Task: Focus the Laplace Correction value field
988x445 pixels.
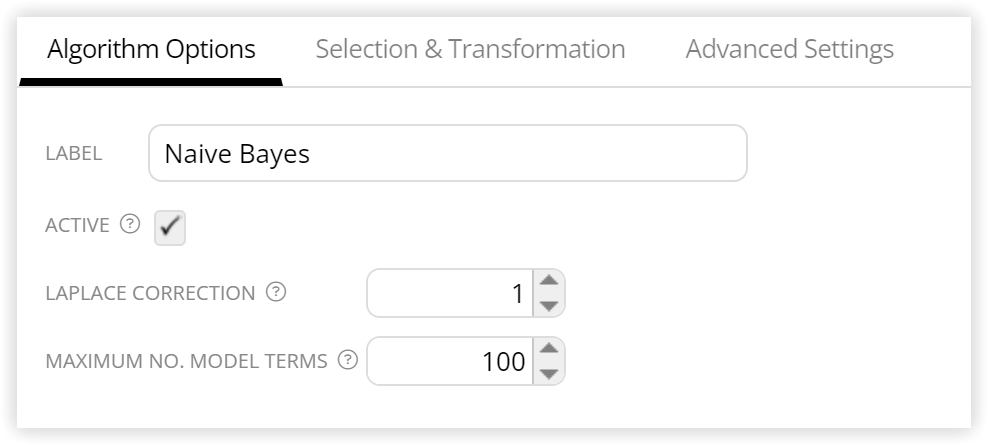Action: (x=451, y=293)
